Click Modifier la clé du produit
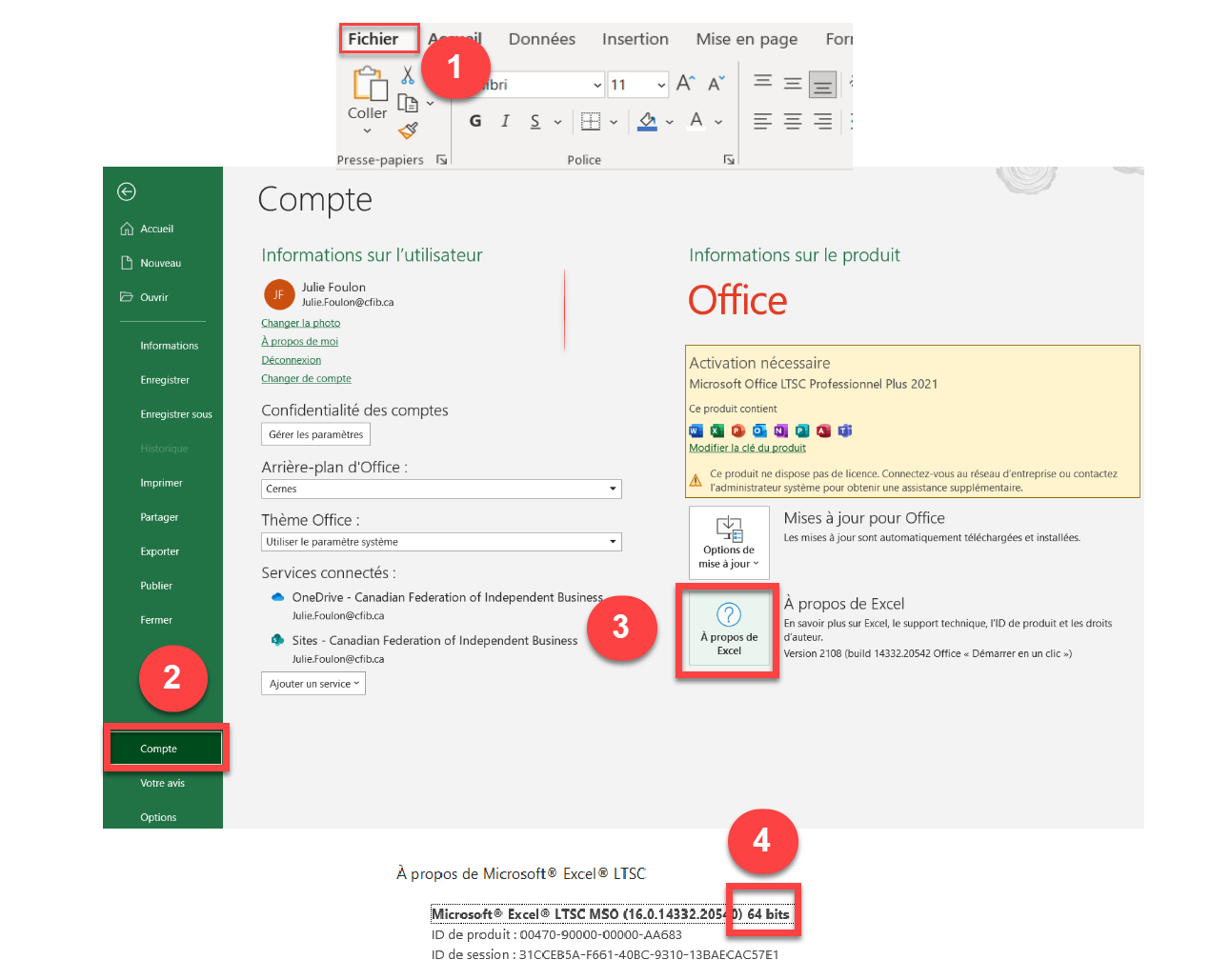 (747, 448)
